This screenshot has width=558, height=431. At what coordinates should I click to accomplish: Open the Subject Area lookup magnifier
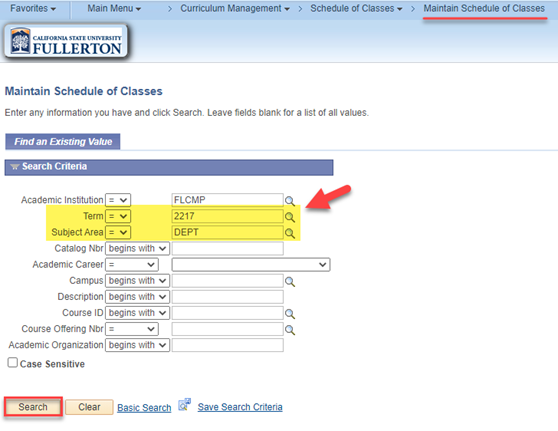(290, 233)
